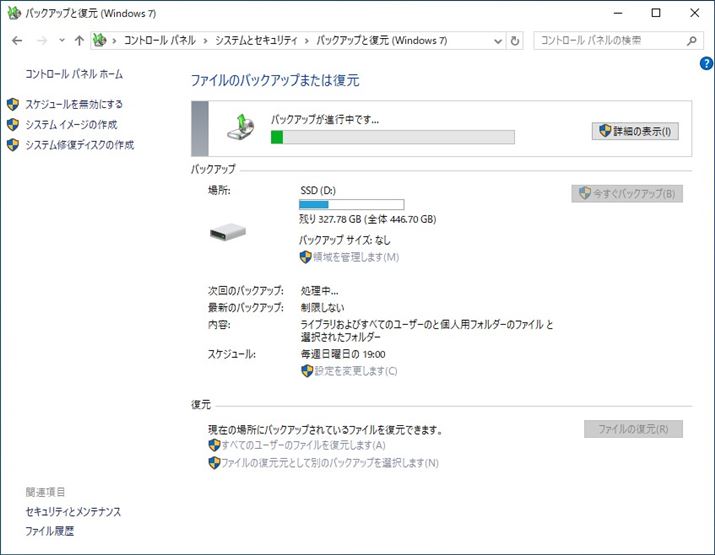Click the window title bar app icon
Viewport: 715px width, 555px height.
coord(14,13)
